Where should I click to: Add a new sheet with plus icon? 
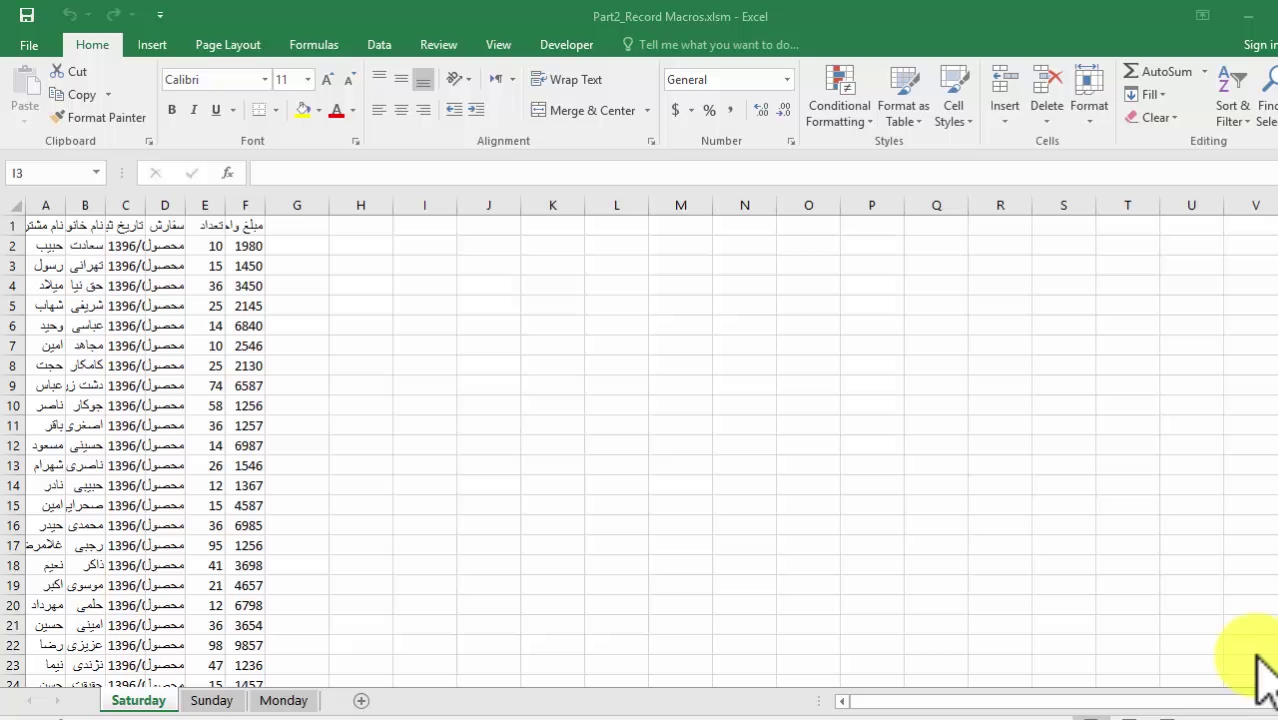pyautogui.click(x=361, y=701)
